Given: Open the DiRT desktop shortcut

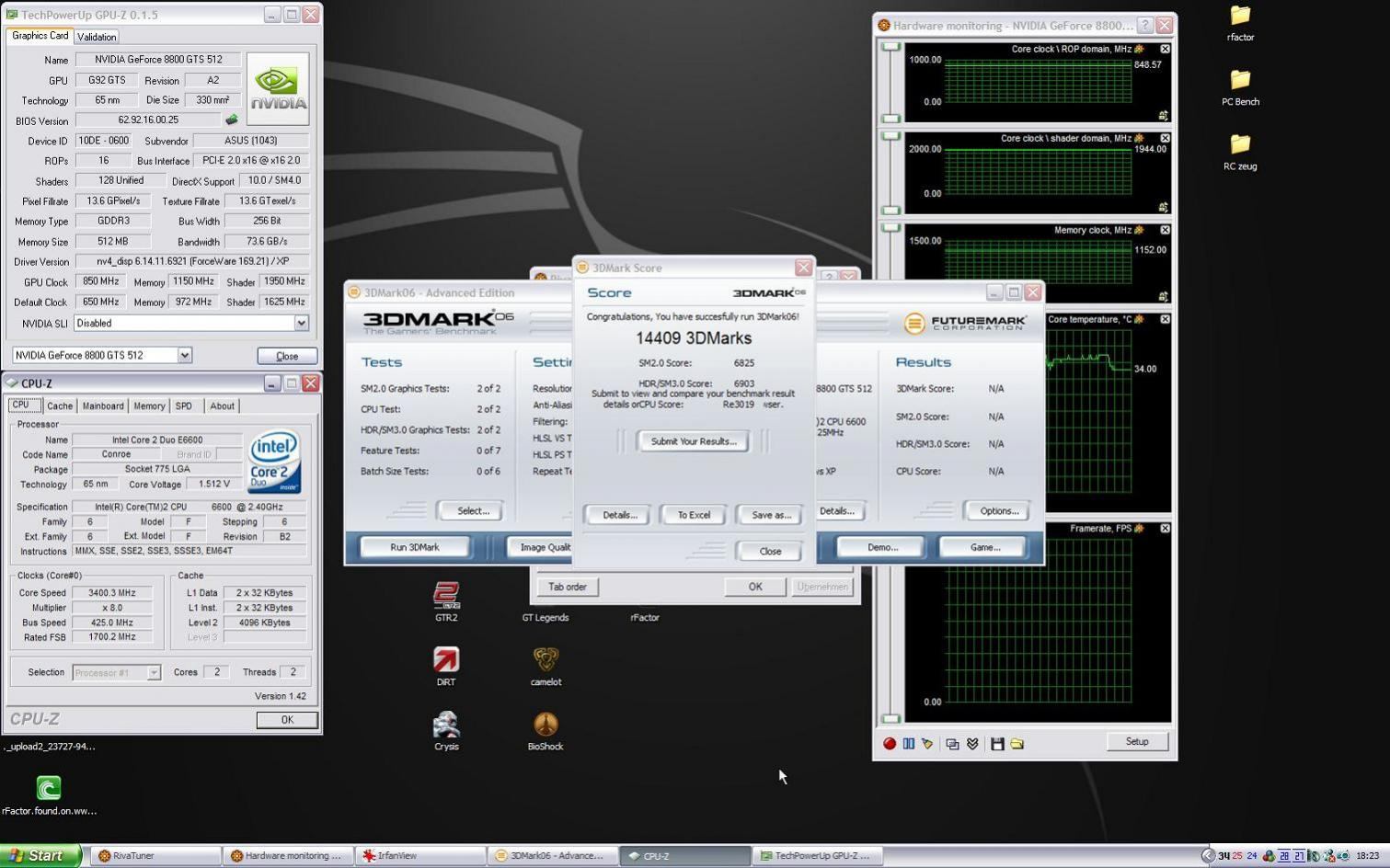Looking at the screenshot, I should point(446,666).
